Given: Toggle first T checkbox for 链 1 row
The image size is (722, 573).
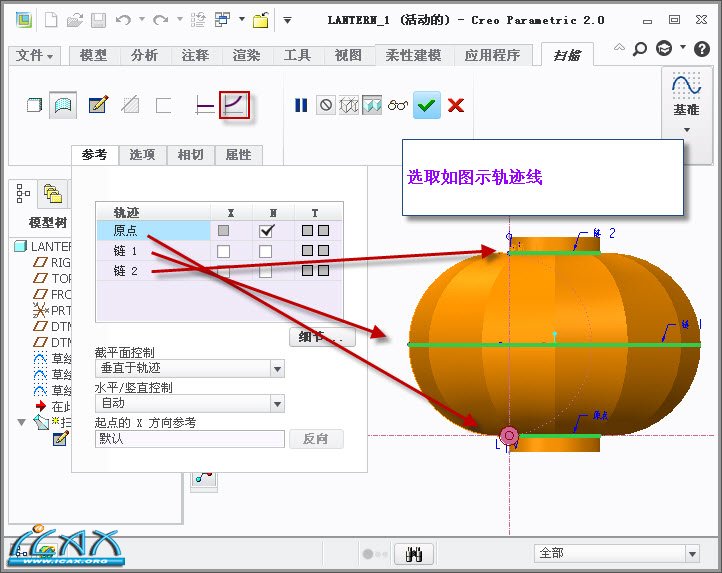Looking at the screenshot, I should coord(307,251).
